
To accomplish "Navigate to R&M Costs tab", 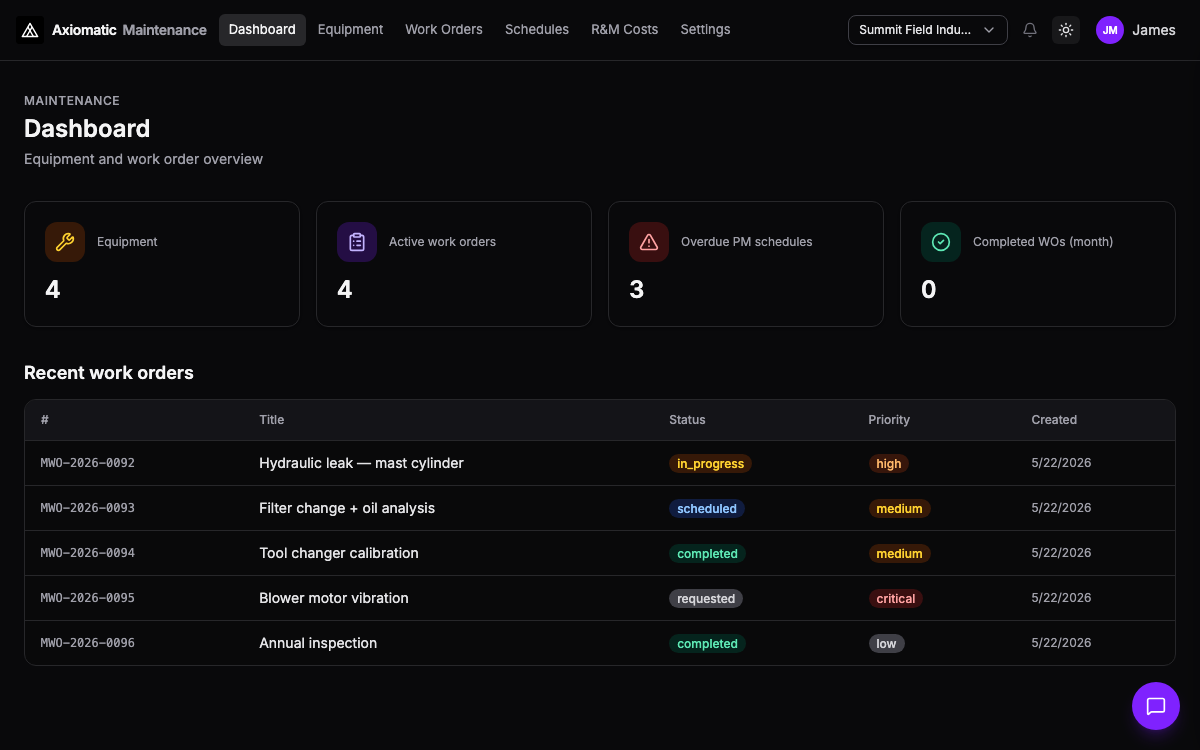I will coord(625,30).
